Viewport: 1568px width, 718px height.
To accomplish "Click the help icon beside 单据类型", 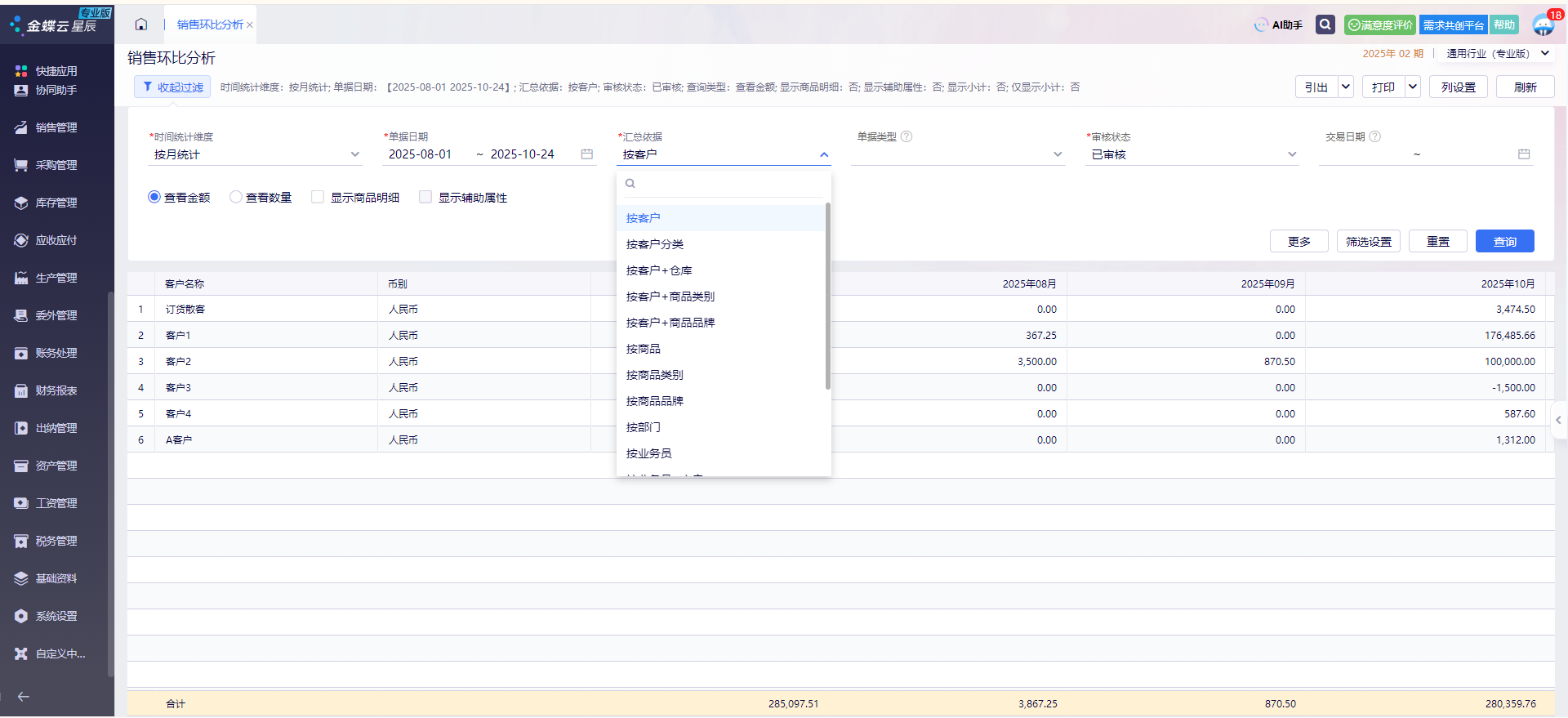I will coord(906,136).
